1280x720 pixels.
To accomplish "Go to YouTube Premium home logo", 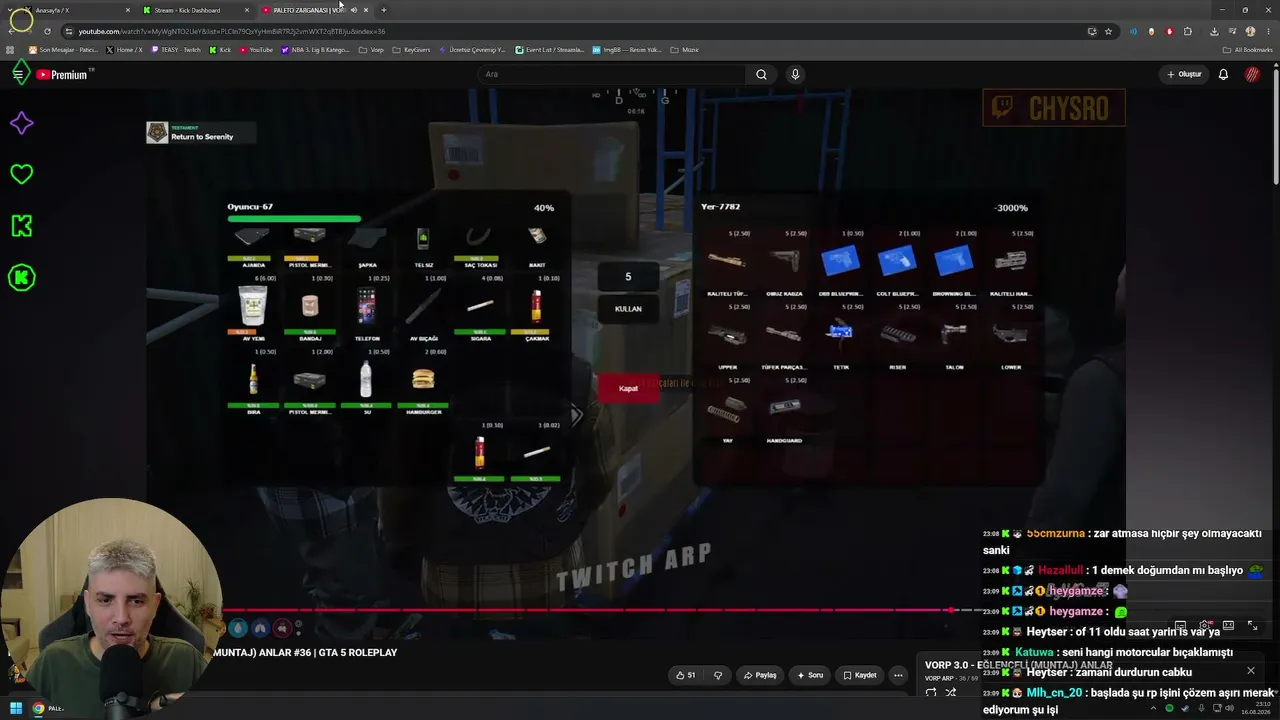I will click(x=62, y=75).
